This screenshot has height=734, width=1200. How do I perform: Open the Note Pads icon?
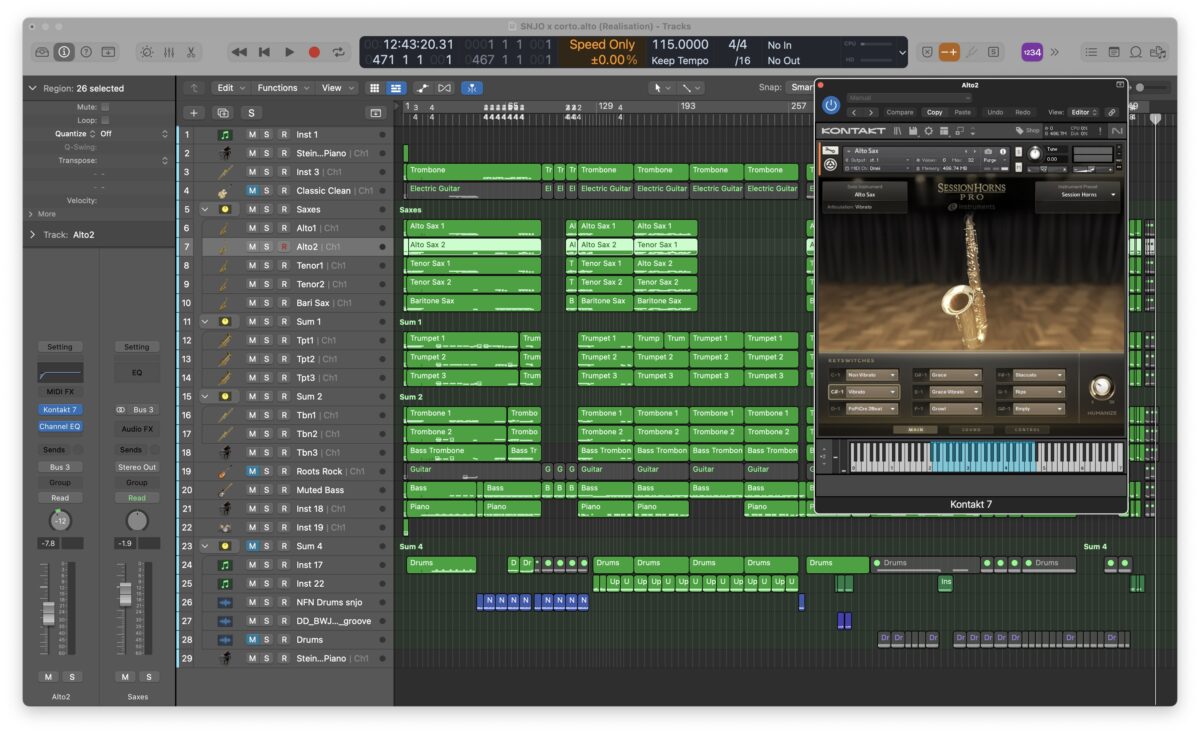[1113, 52]
